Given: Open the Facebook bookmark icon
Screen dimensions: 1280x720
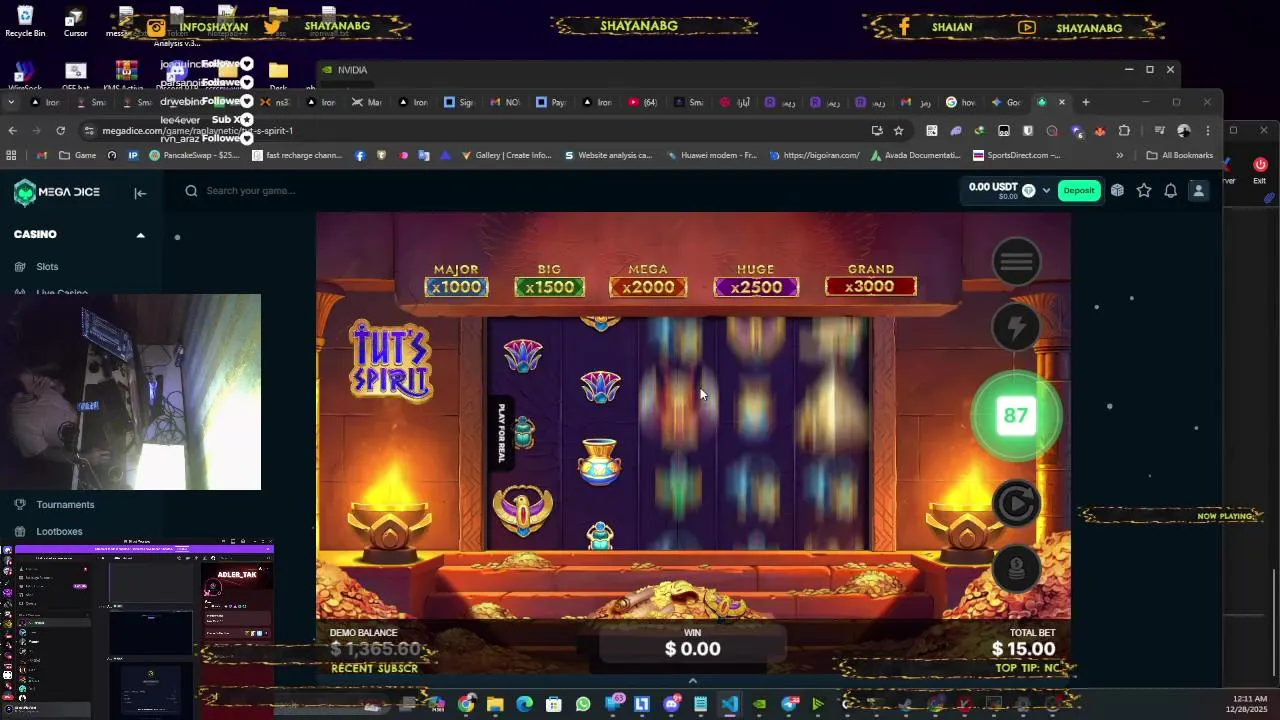Looking at the screenshot, I should pos(360,156).
